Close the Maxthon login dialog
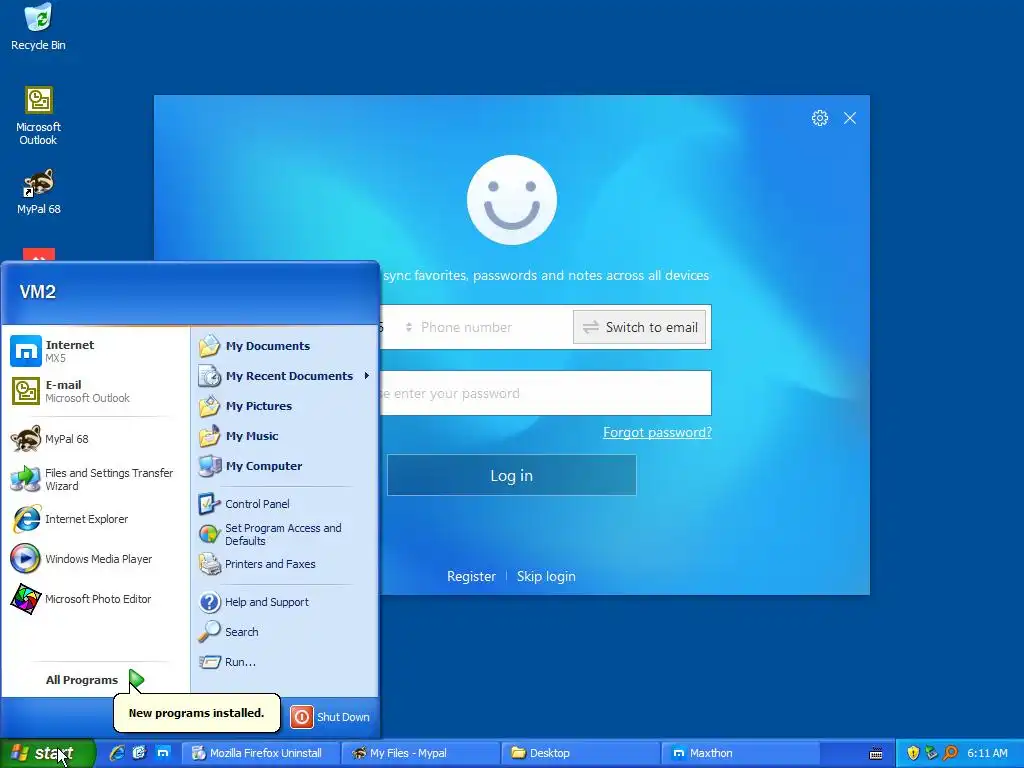This screenshot has height=768, width=1024. pyautogui.click(x=850, y=118)
